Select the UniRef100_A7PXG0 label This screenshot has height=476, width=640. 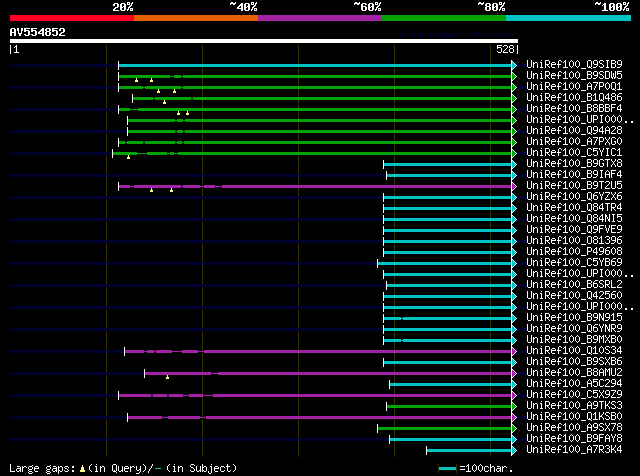click(x=574, y=142)
